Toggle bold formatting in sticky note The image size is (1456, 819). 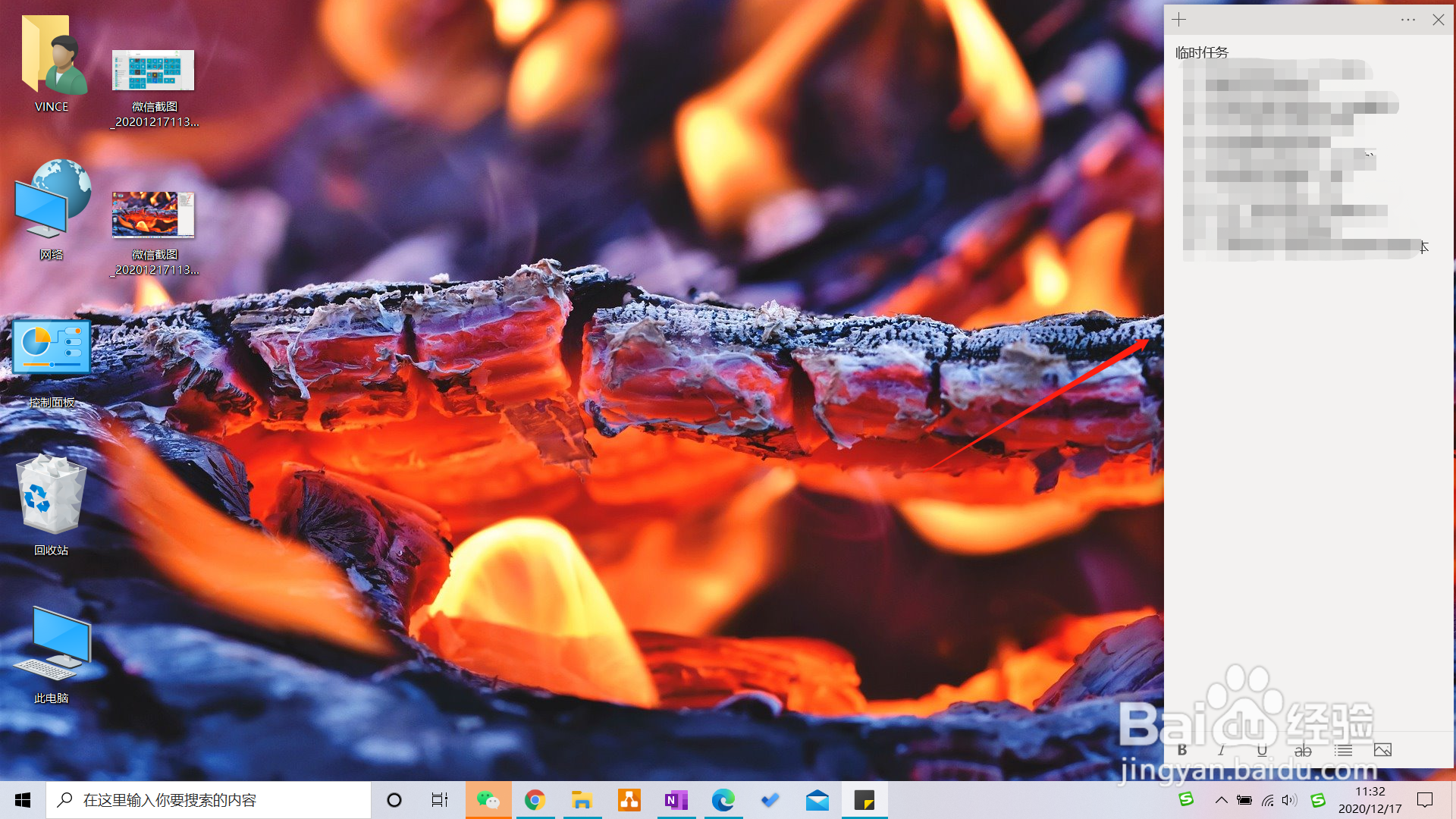pos(1182,750)
